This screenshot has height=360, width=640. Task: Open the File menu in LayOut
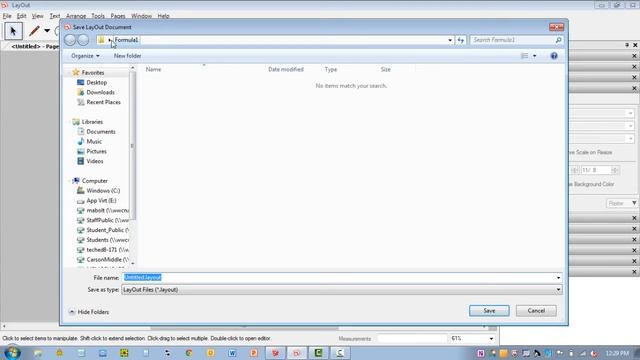(x=7, y=16)
